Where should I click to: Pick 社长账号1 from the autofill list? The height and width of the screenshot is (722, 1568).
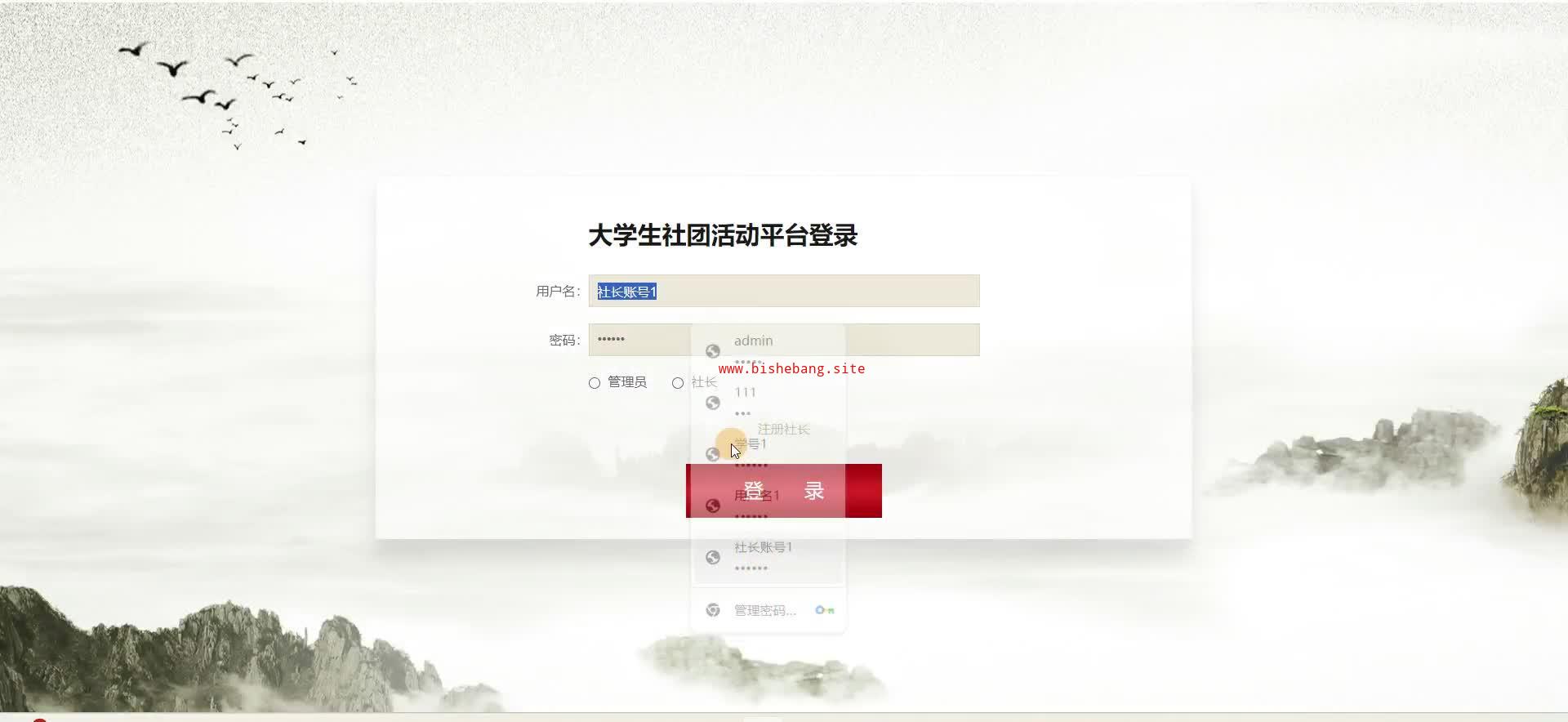click(x=768, y=557)
